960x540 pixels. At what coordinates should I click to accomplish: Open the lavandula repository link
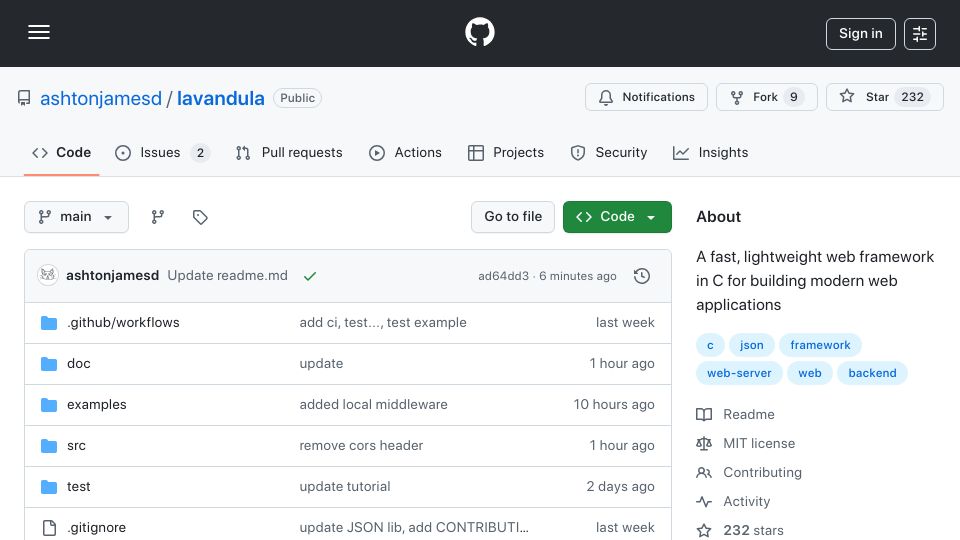220,98
